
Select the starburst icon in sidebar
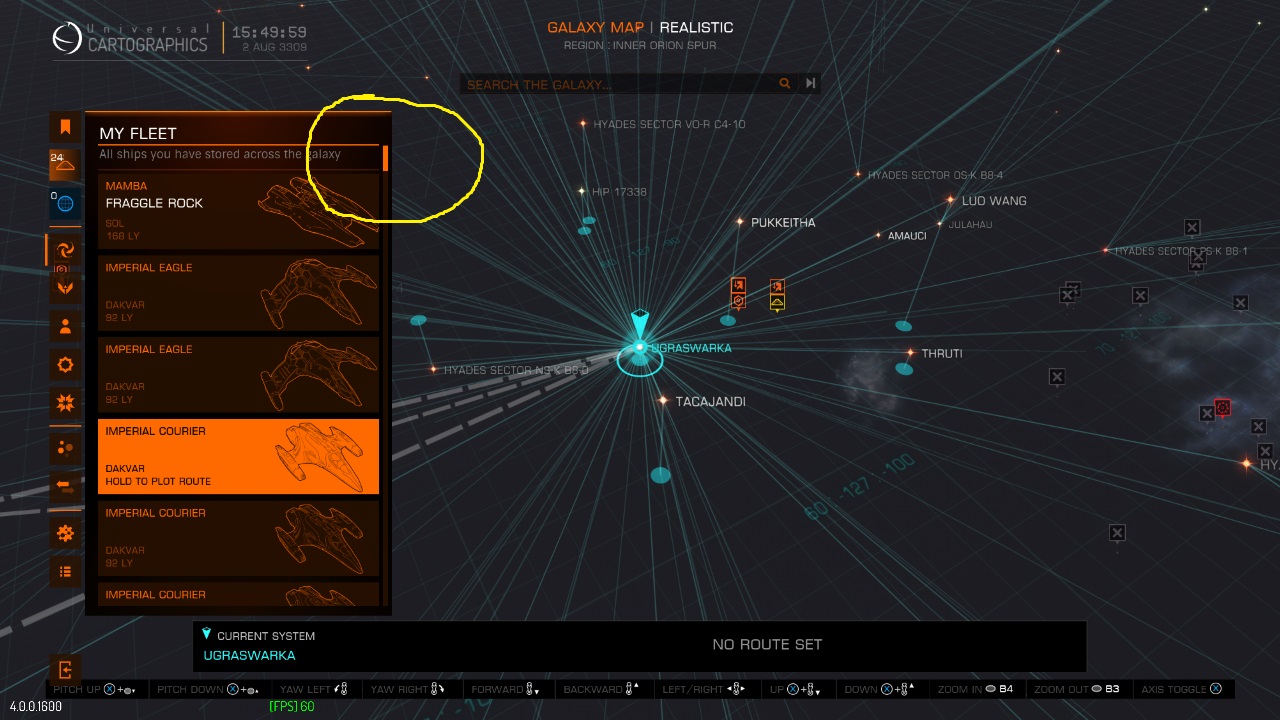(65, 404)
